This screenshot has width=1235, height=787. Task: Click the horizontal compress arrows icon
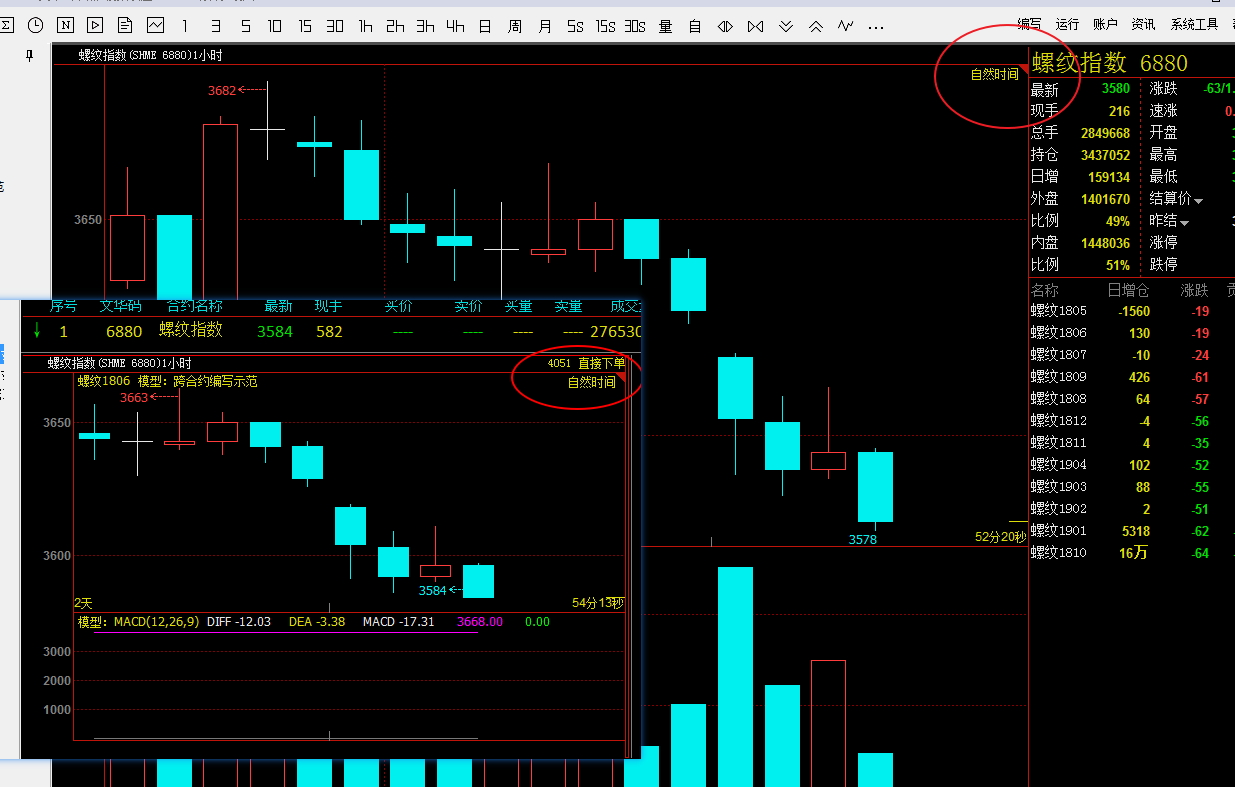(755, 25)
